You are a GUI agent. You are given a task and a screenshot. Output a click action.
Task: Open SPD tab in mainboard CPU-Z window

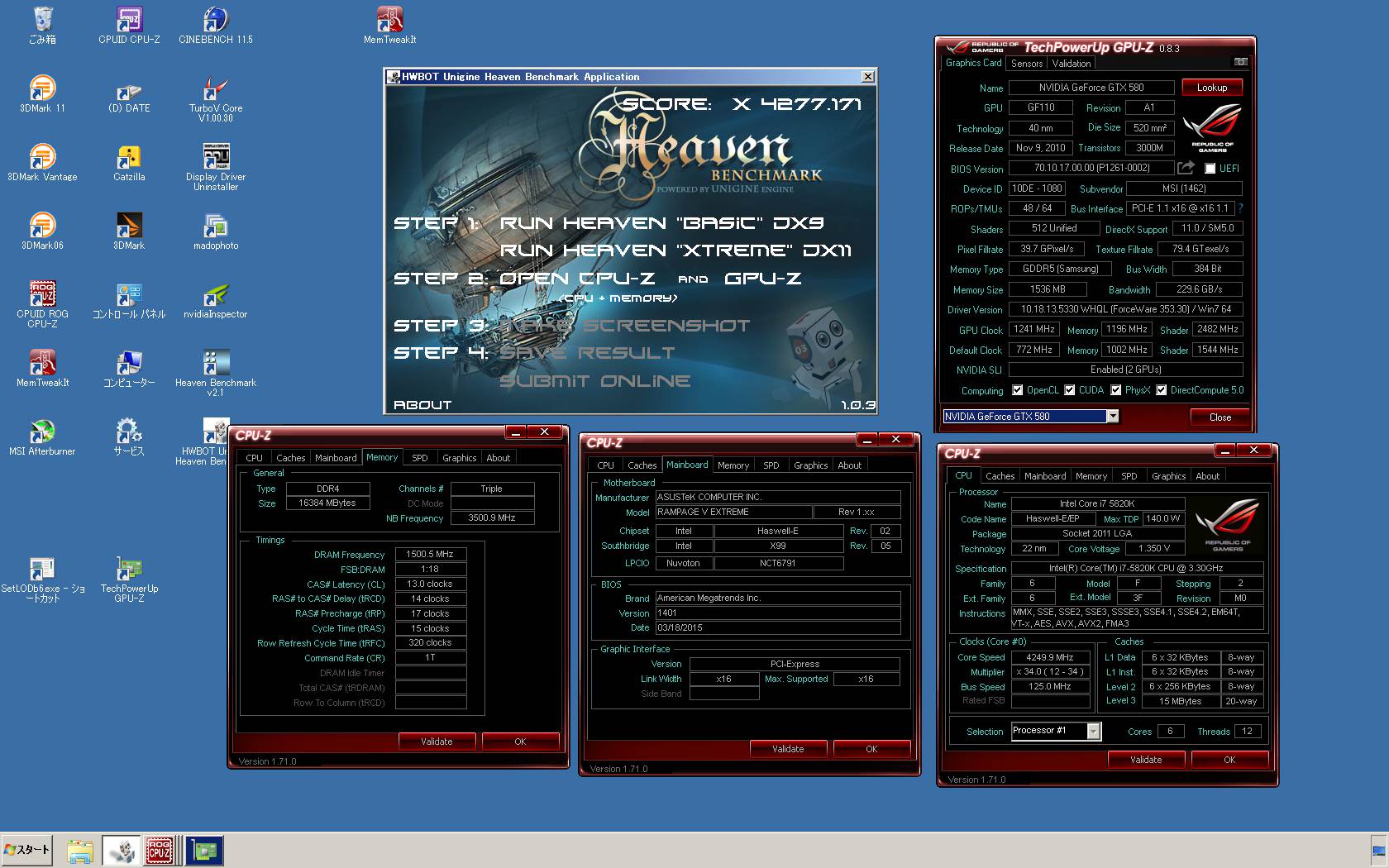pos(771,465)
